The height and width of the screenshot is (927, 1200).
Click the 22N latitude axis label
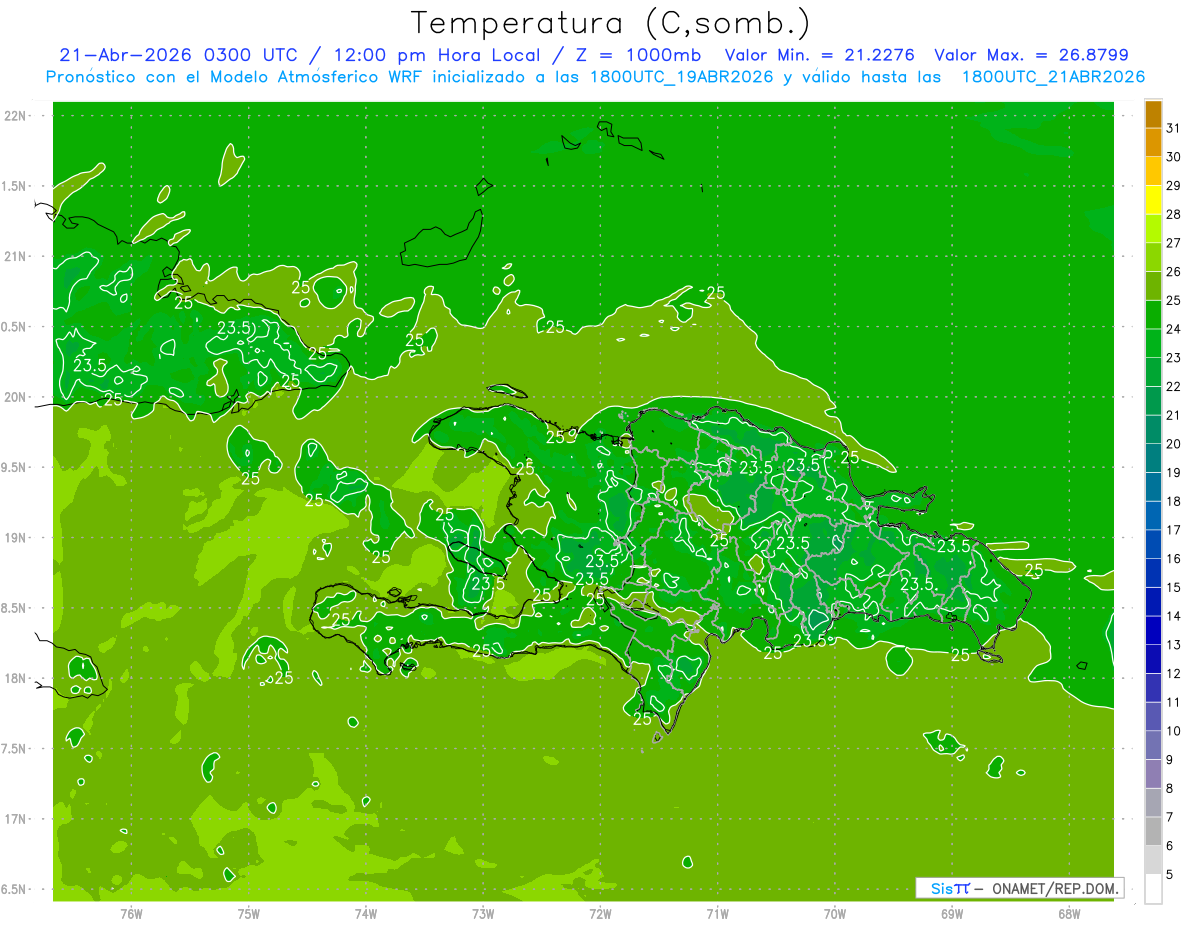[15, 115]
